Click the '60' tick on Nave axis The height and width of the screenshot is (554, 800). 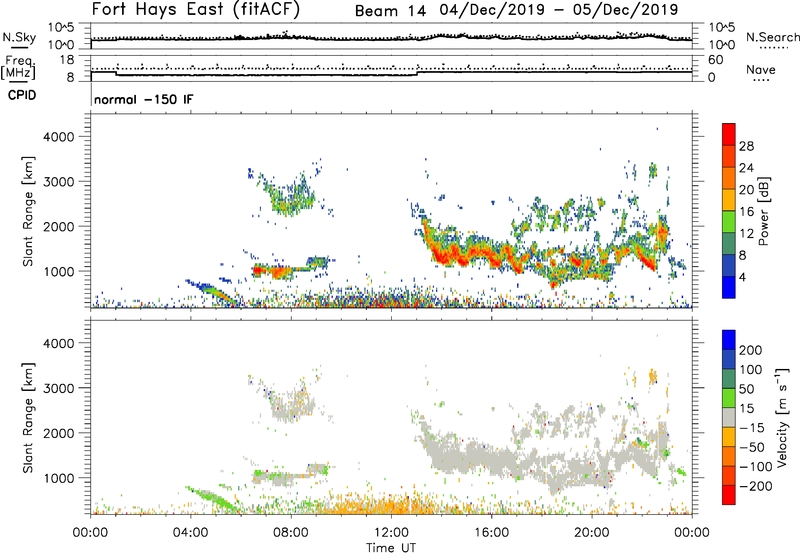pos(716,60)
